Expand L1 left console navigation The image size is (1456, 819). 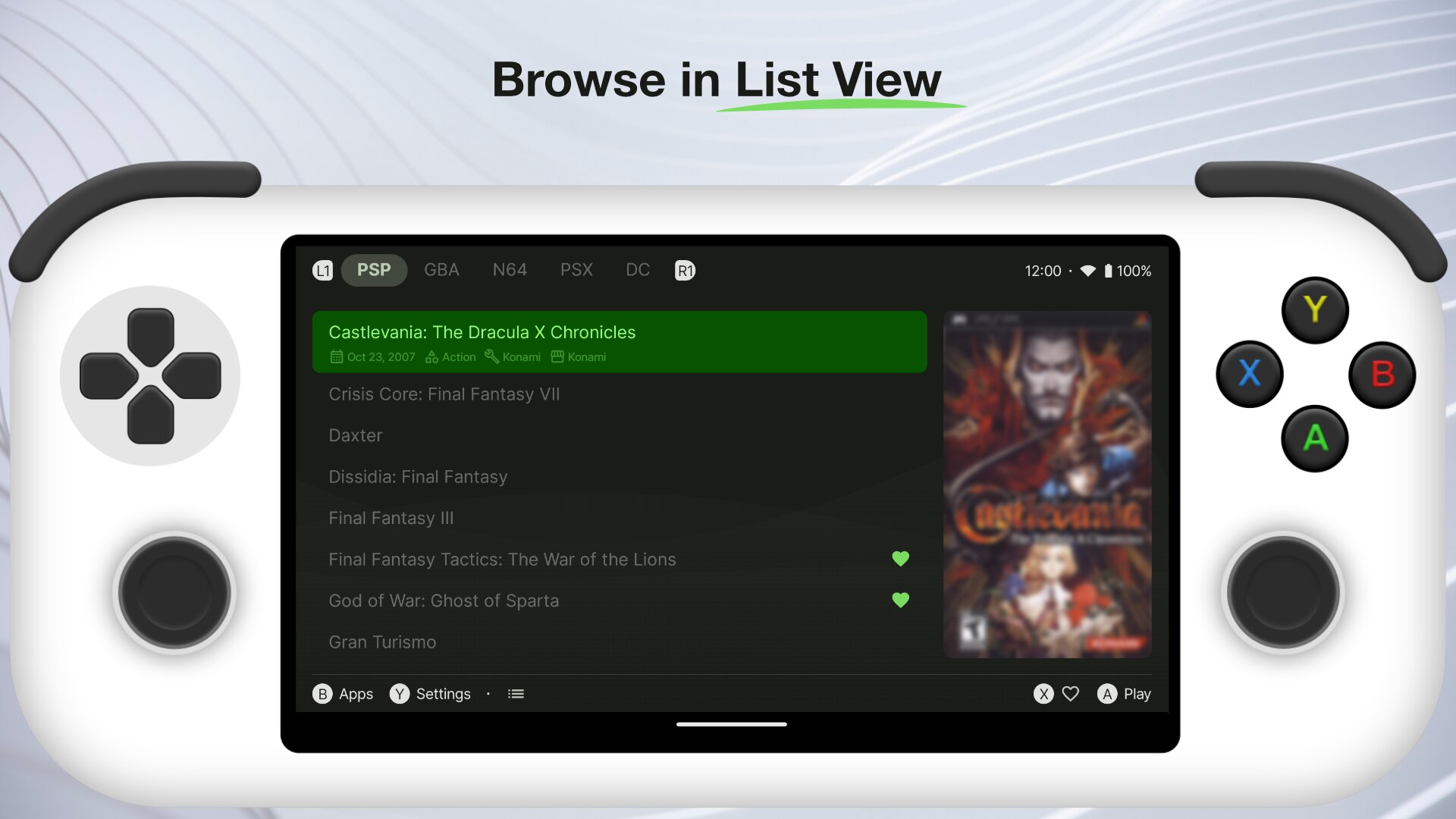pyautogui.click(x=322, y=270)
